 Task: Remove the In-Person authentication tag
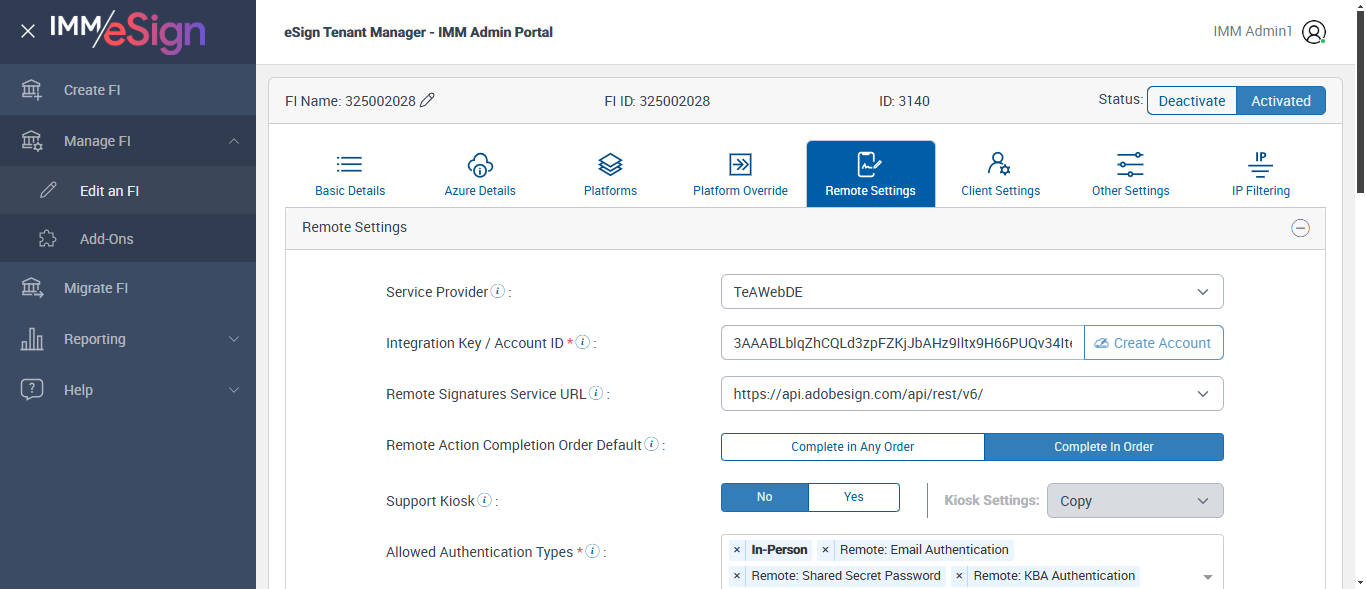point(737,550)
